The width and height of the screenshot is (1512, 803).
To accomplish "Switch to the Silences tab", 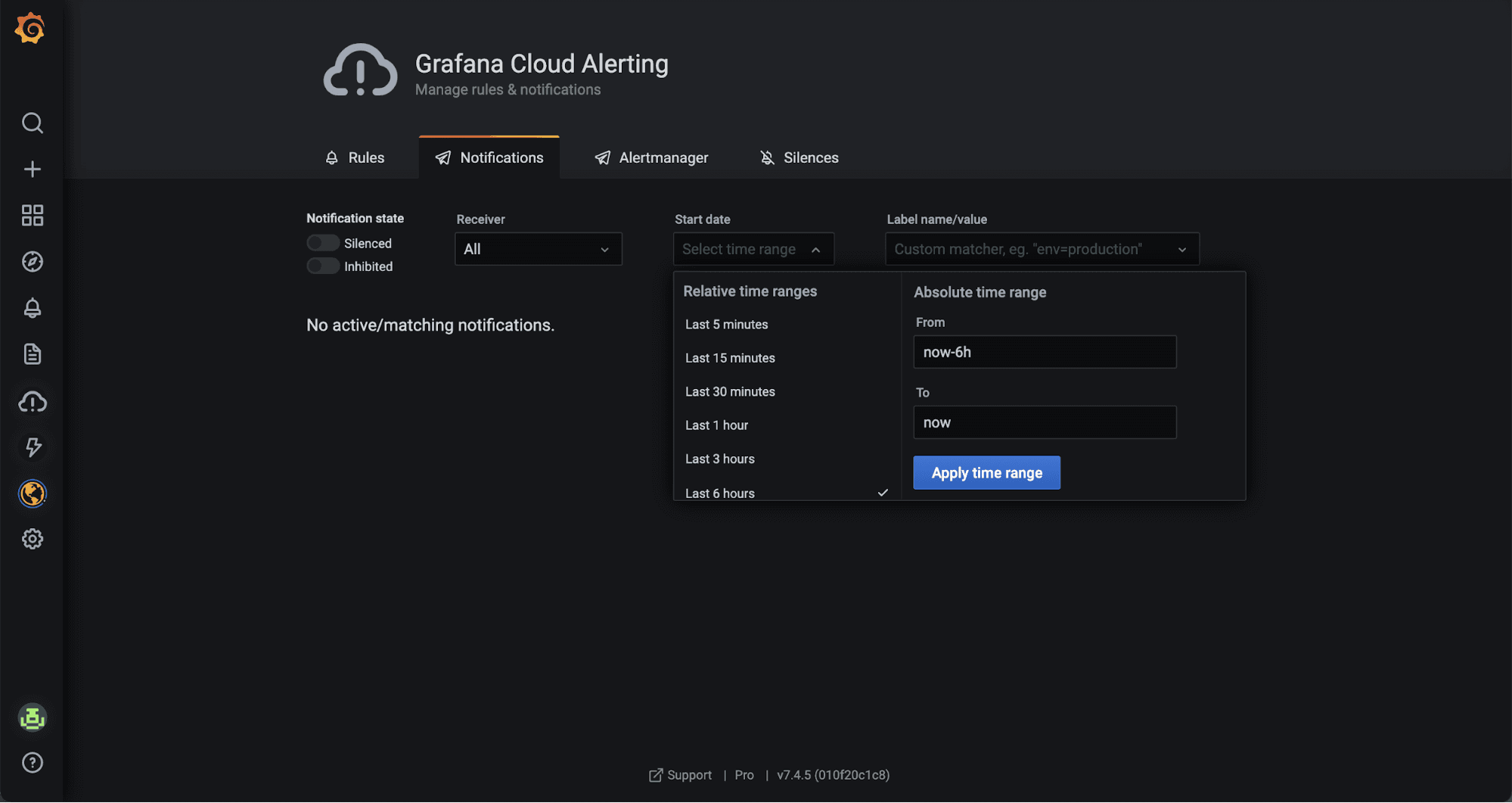I will 799,157.
